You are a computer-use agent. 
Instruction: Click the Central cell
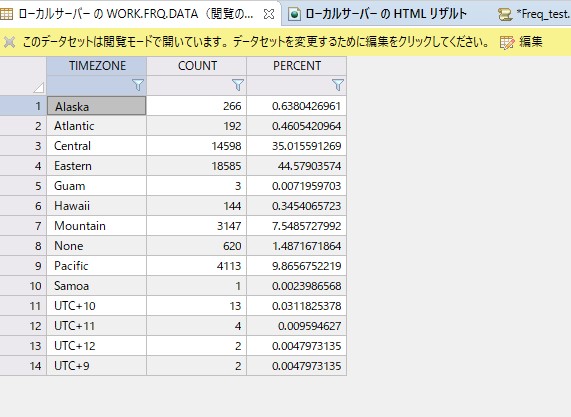coord(97,146)
